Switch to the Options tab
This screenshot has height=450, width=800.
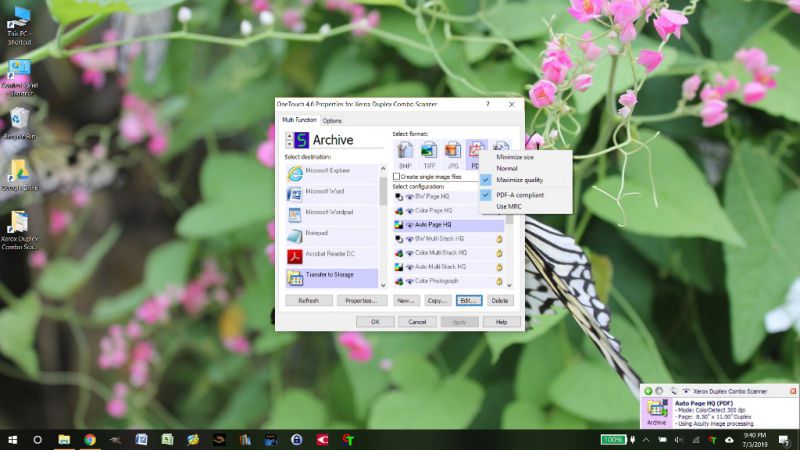click(332, 120)
